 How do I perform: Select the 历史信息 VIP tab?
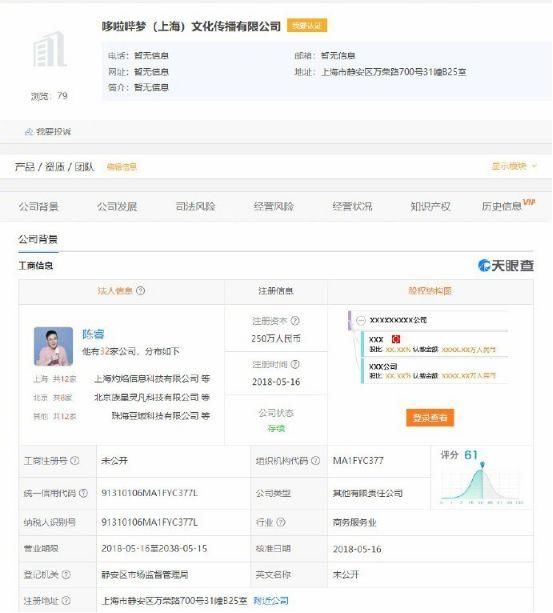(x=508, y=205)
